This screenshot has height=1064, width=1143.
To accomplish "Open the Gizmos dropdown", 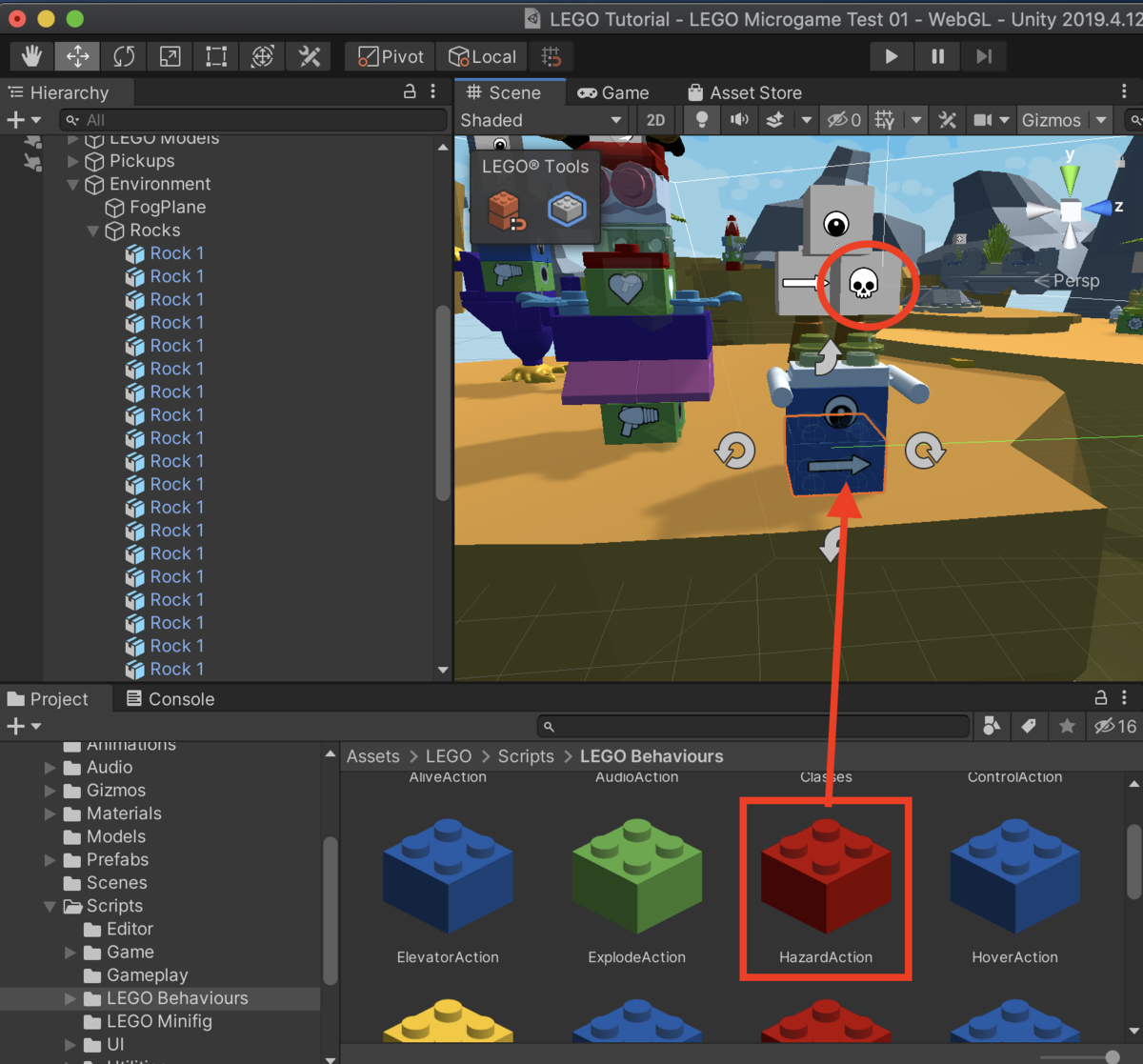I will [x=1064, y=120].
